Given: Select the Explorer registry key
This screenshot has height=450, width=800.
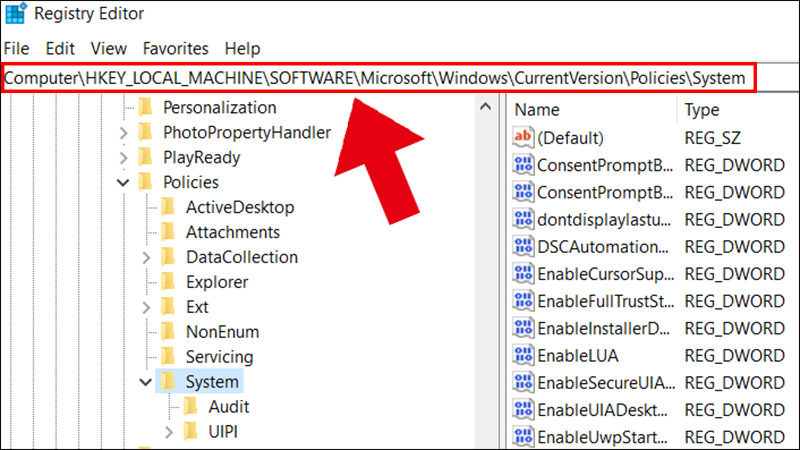Looking at the screenshot, I should pyautogui.click(x=216, y=282).
